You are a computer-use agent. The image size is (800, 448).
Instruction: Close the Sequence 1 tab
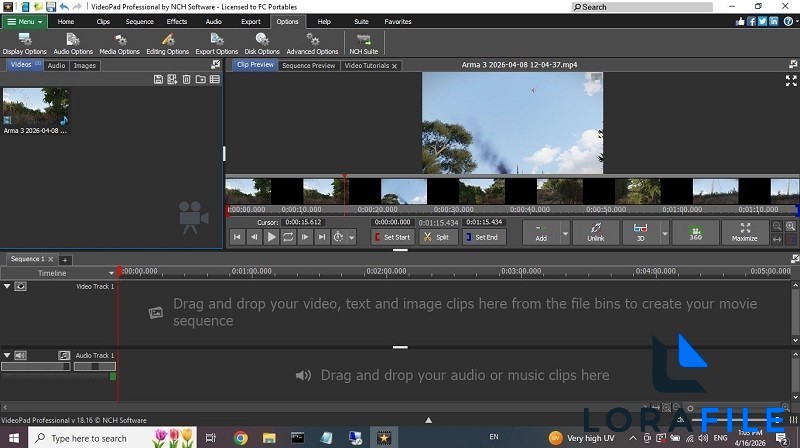51,259
